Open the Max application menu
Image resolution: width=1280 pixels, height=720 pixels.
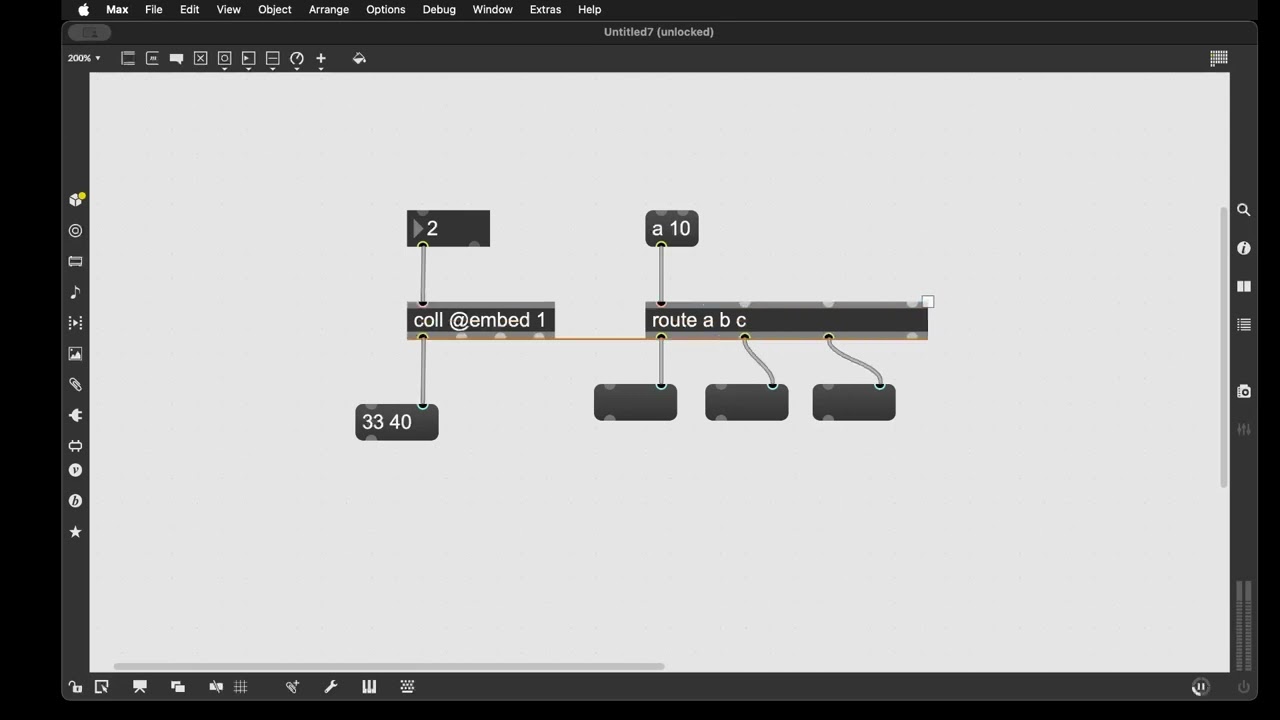(117, 9)
